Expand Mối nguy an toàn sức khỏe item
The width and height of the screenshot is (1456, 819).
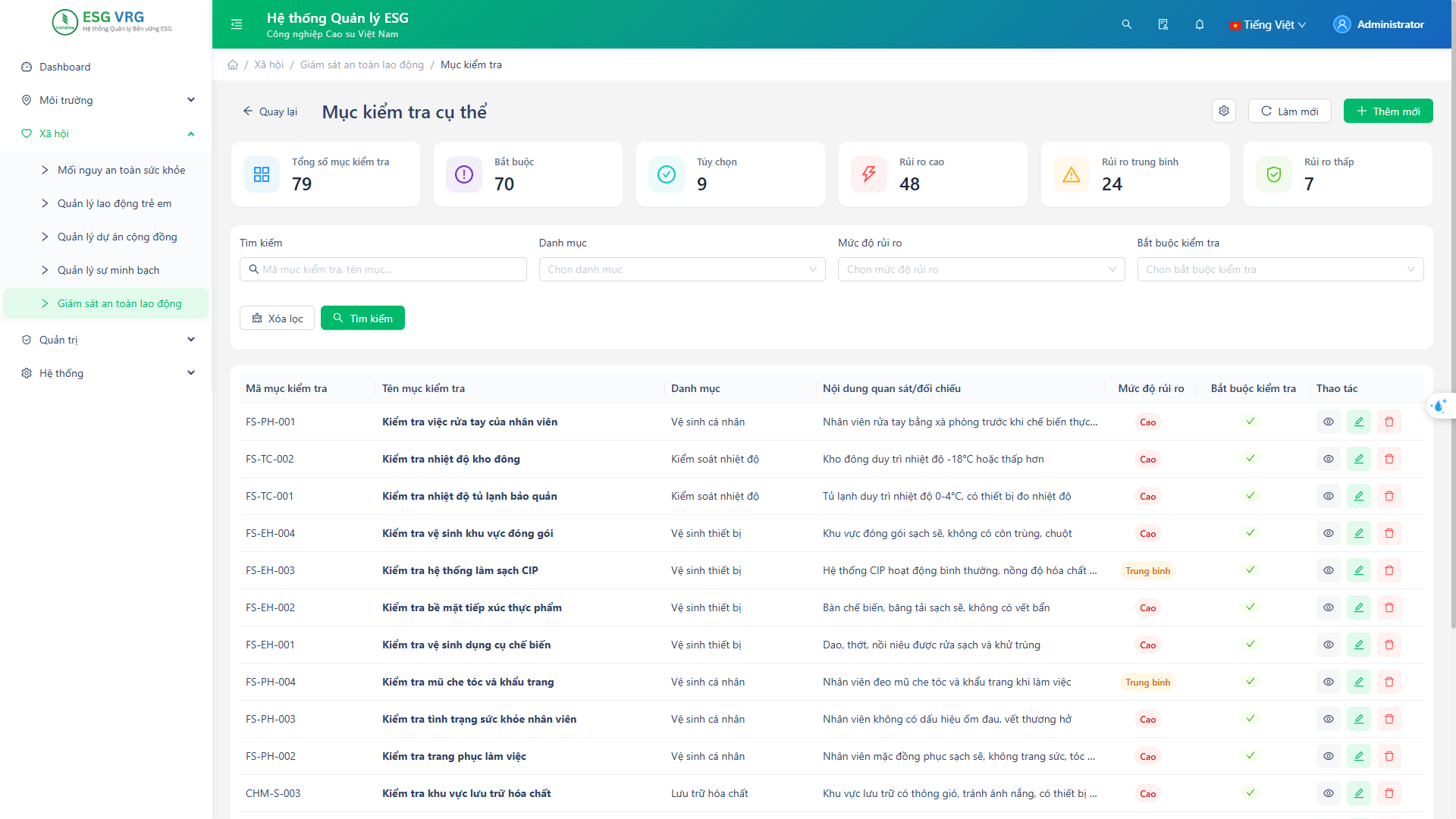[106, 170]
